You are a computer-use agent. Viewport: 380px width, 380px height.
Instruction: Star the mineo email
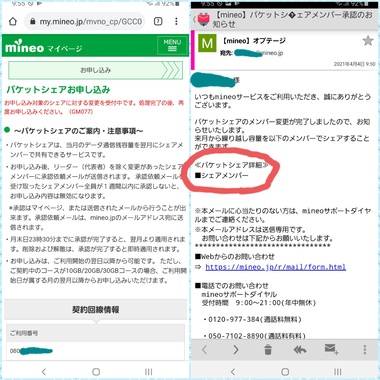point(368,41)
